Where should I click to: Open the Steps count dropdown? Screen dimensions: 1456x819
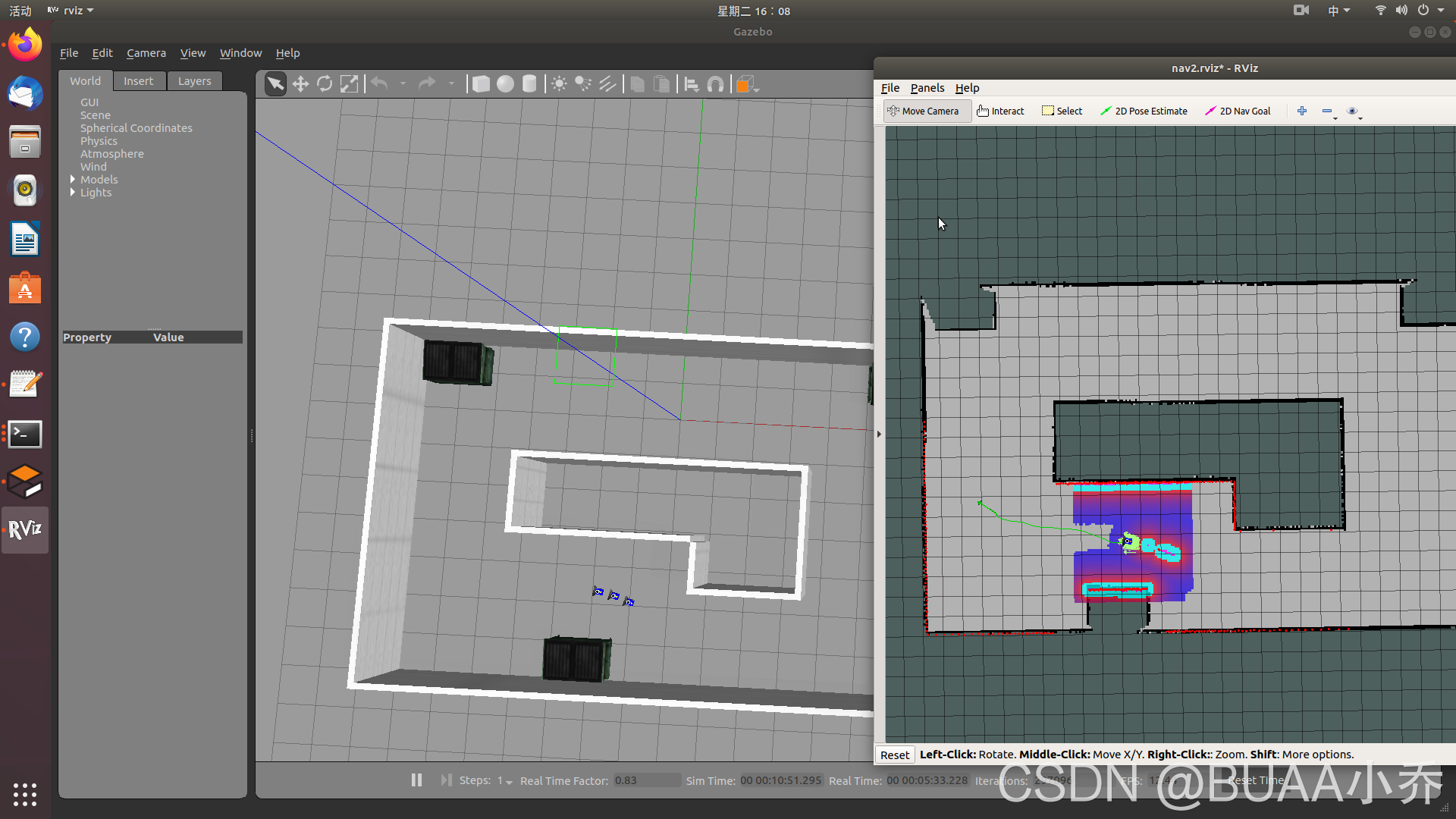pos(509,782)
